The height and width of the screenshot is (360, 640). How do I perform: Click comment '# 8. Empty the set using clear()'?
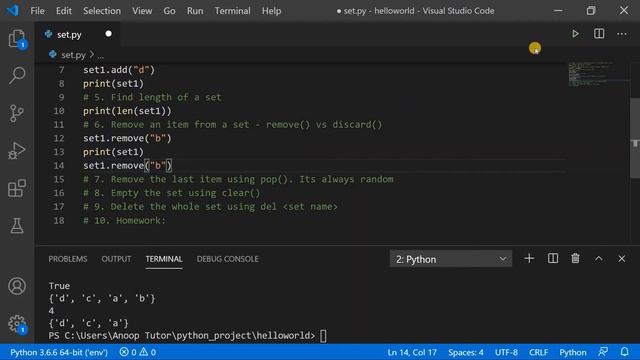[x=171, y=193]
